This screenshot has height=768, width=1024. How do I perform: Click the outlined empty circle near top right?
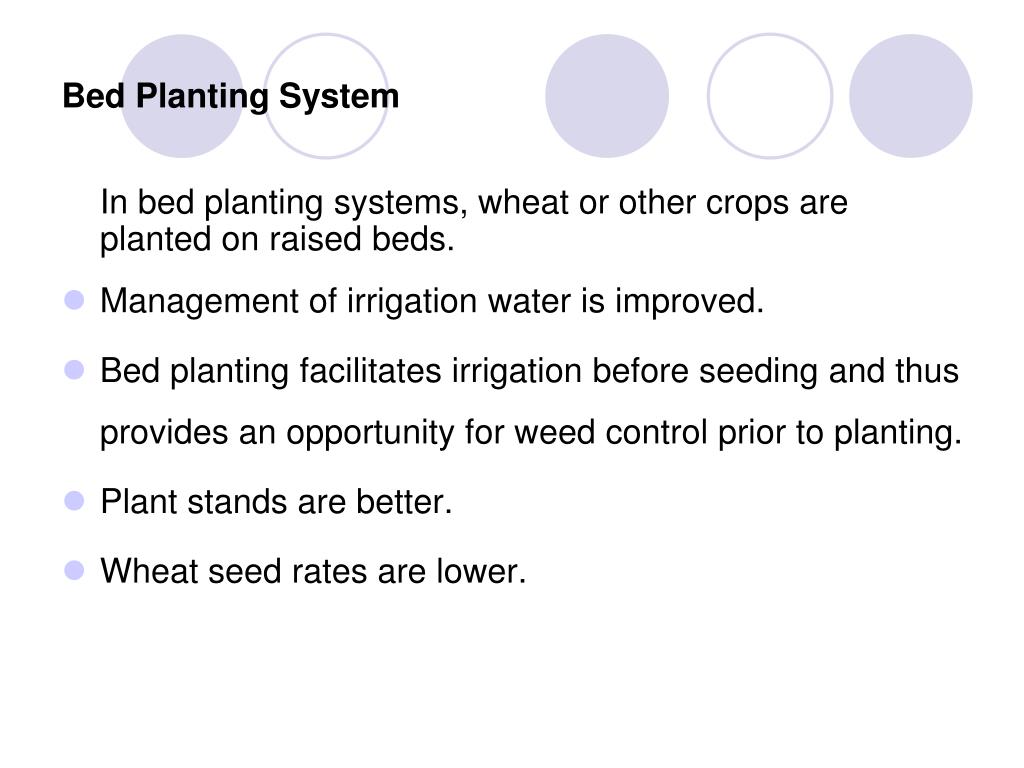[770, 96]
